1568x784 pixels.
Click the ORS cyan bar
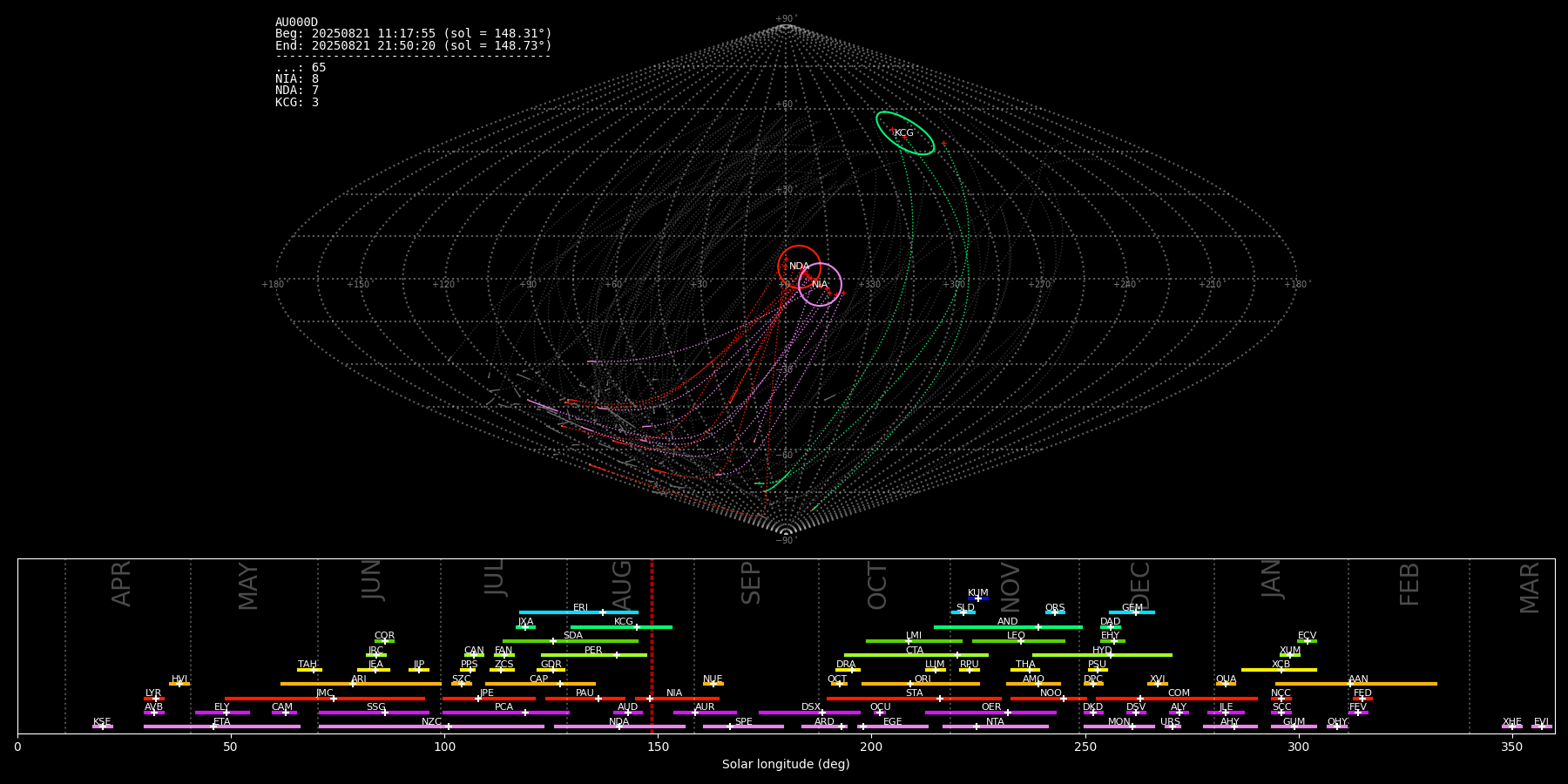click(x=1055, y=612)
